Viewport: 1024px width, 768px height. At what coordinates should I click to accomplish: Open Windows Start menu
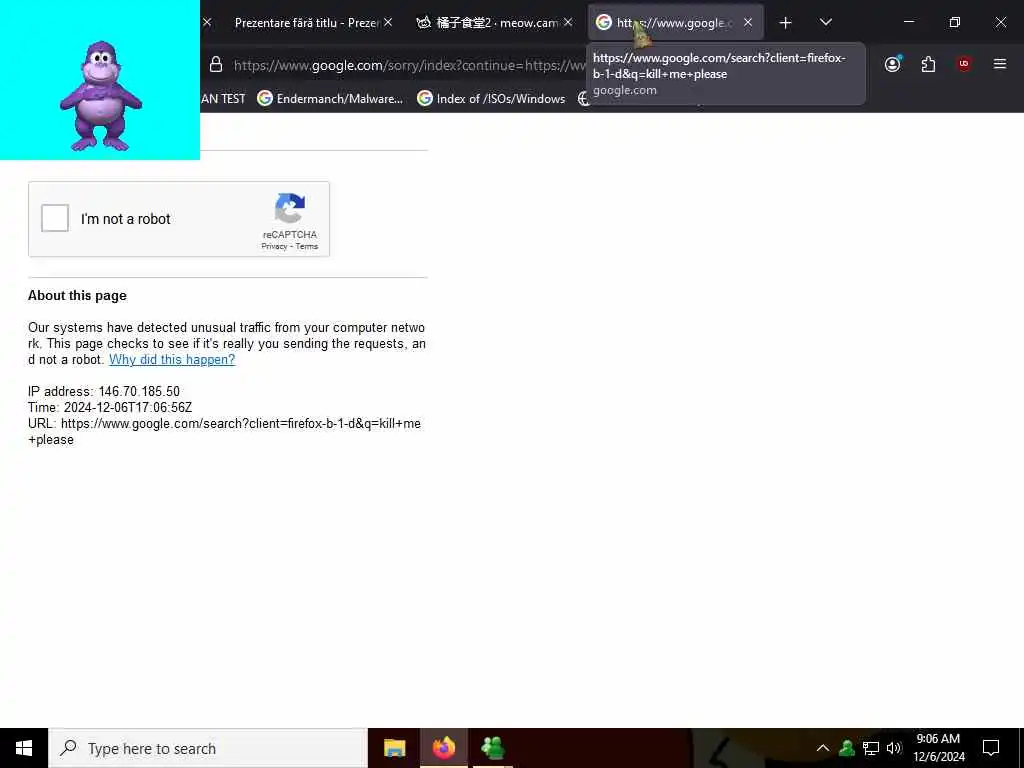click(24, 748)
